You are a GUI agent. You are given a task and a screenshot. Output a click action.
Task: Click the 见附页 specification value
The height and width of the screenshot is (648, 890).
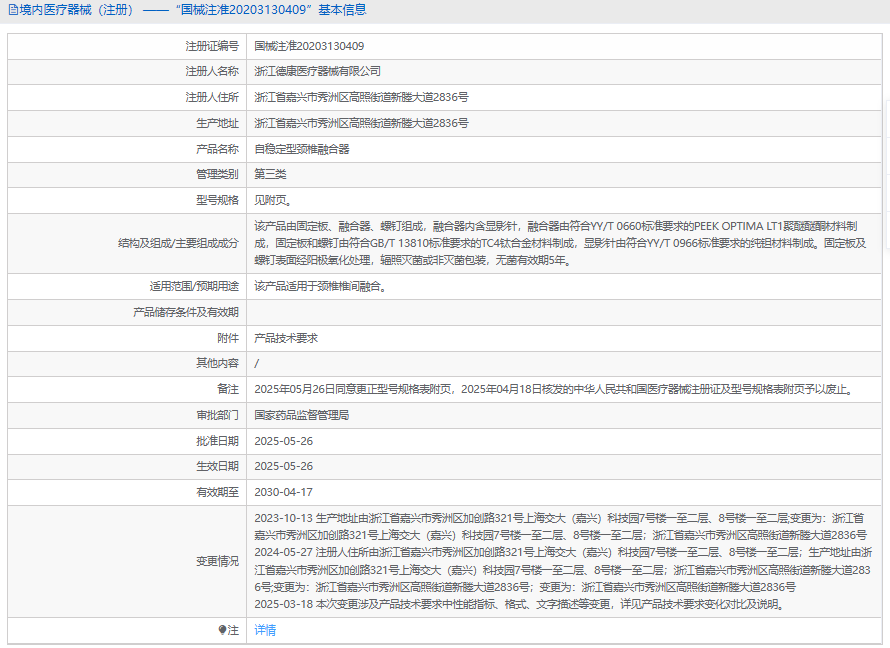click(x=273, y=200)
